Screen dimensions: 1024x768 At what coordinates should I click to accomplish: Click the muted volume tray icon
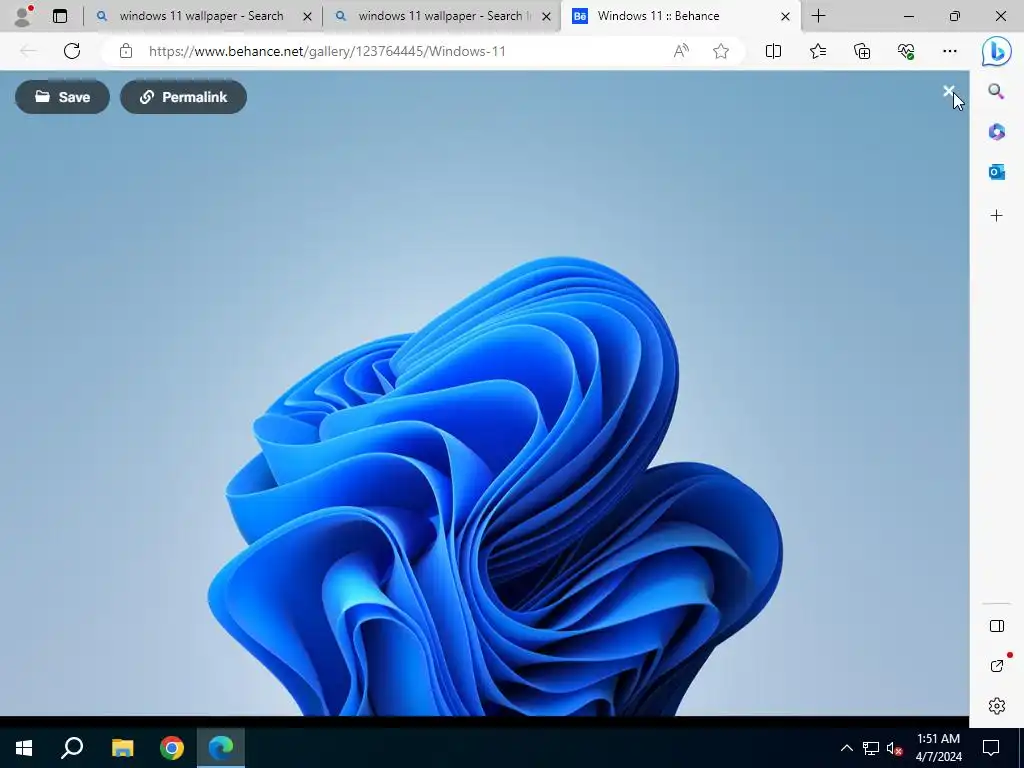(x=895, y=748)
